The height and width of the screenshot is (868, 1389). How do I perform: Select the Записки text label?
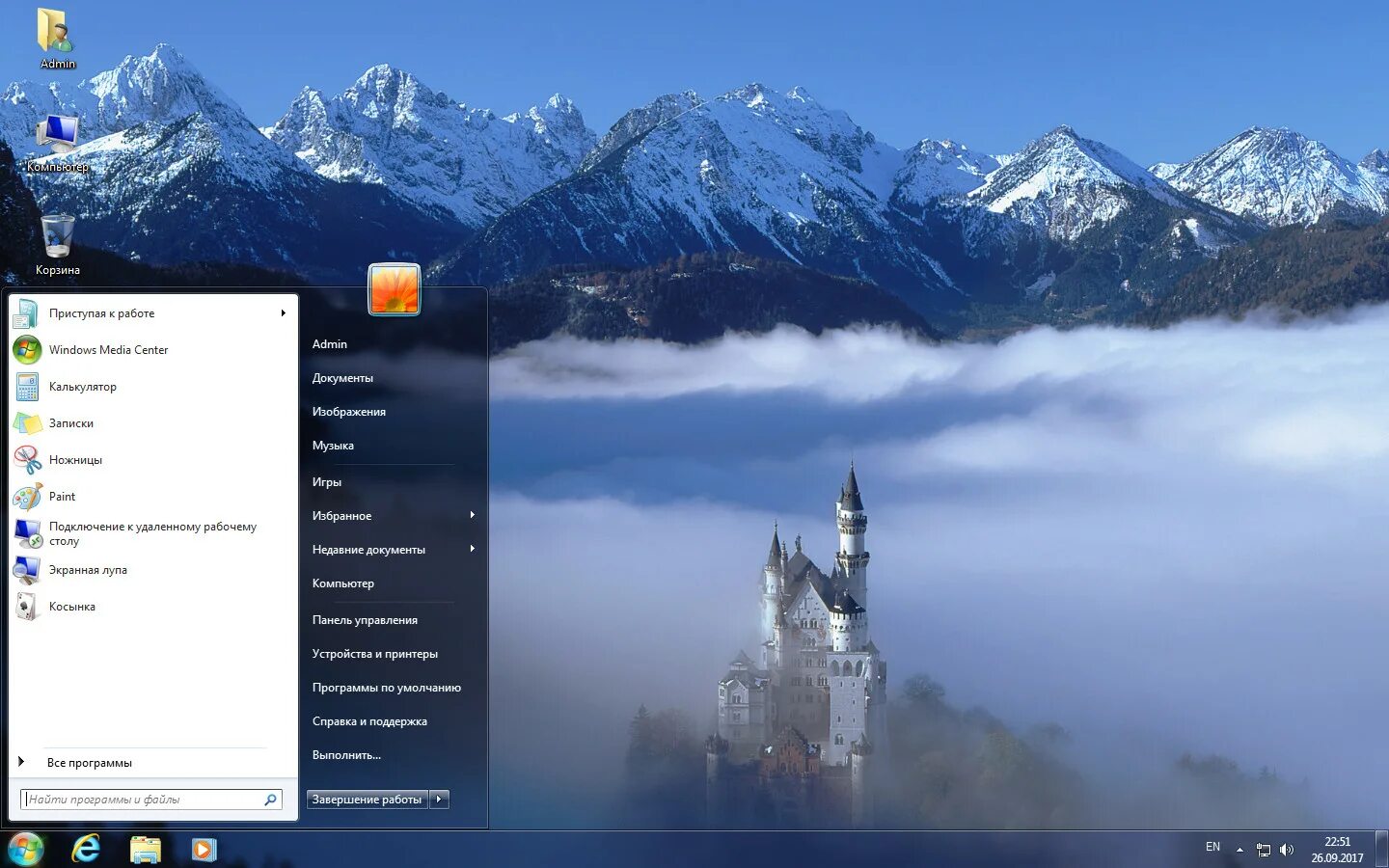pyautogui.click(x=71, y=423)
